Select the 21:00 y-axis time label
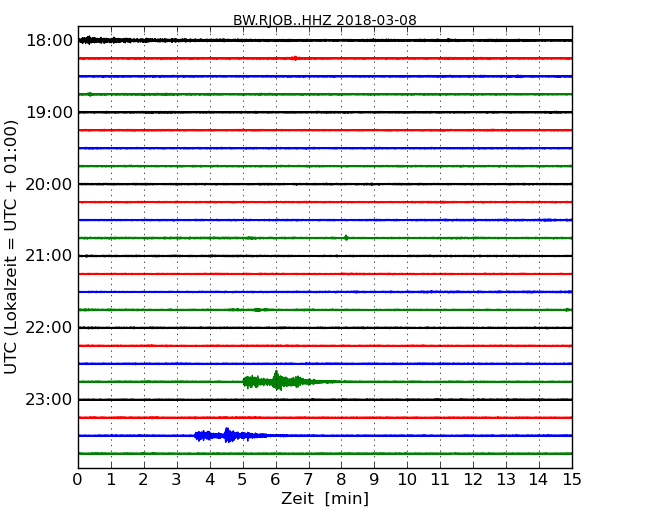 tap(49, 256)
